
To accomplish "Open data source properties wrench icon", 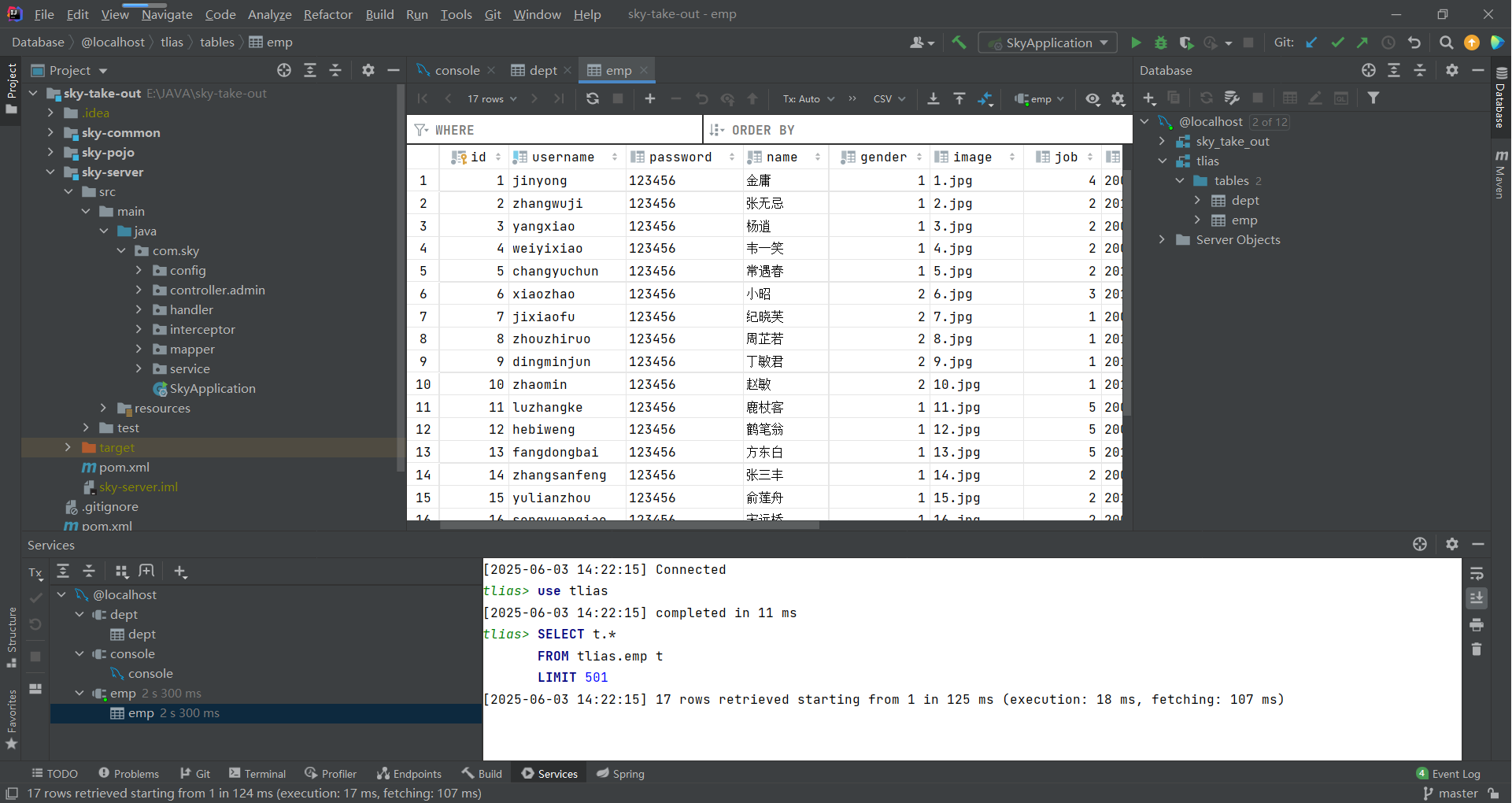I will [x=1232, y=98].
